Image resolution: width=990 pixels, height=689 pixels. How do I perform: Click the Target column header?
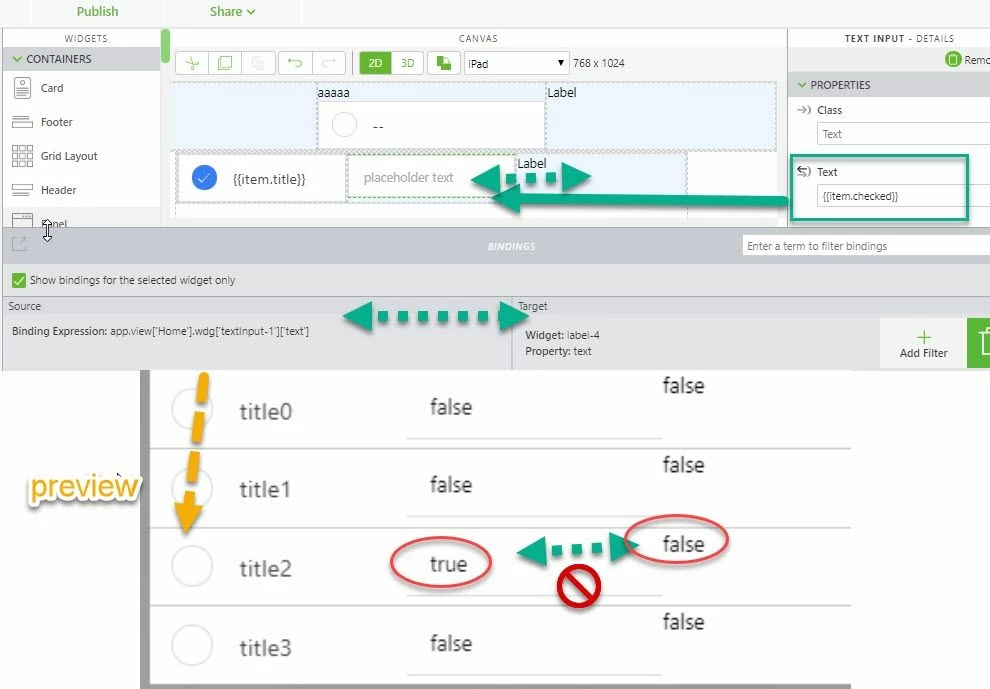533,306
